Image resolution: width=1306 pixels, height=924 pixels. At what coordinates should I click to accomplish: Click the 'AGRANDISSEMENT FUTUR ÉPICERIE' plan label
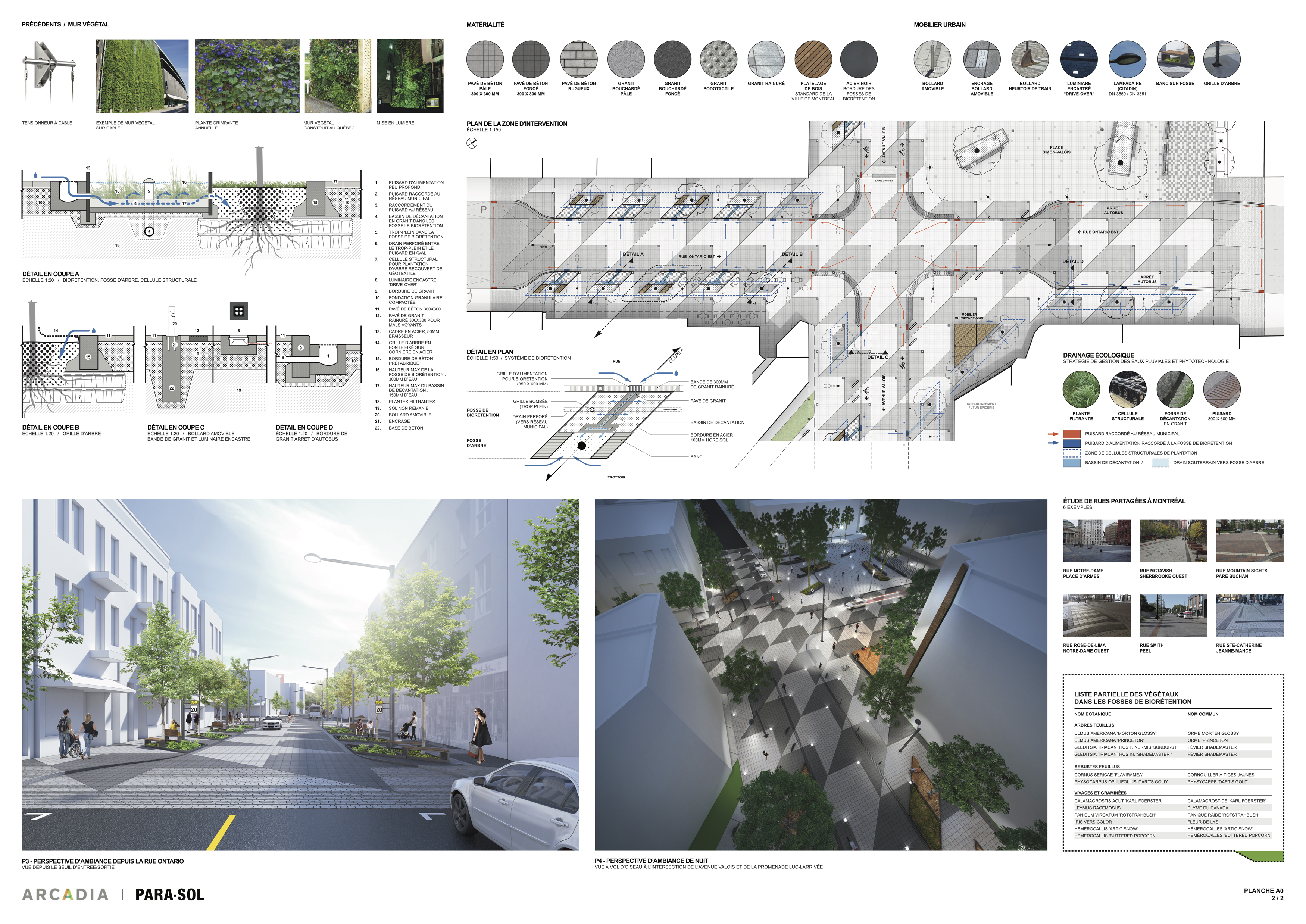[x=981, y=406]
